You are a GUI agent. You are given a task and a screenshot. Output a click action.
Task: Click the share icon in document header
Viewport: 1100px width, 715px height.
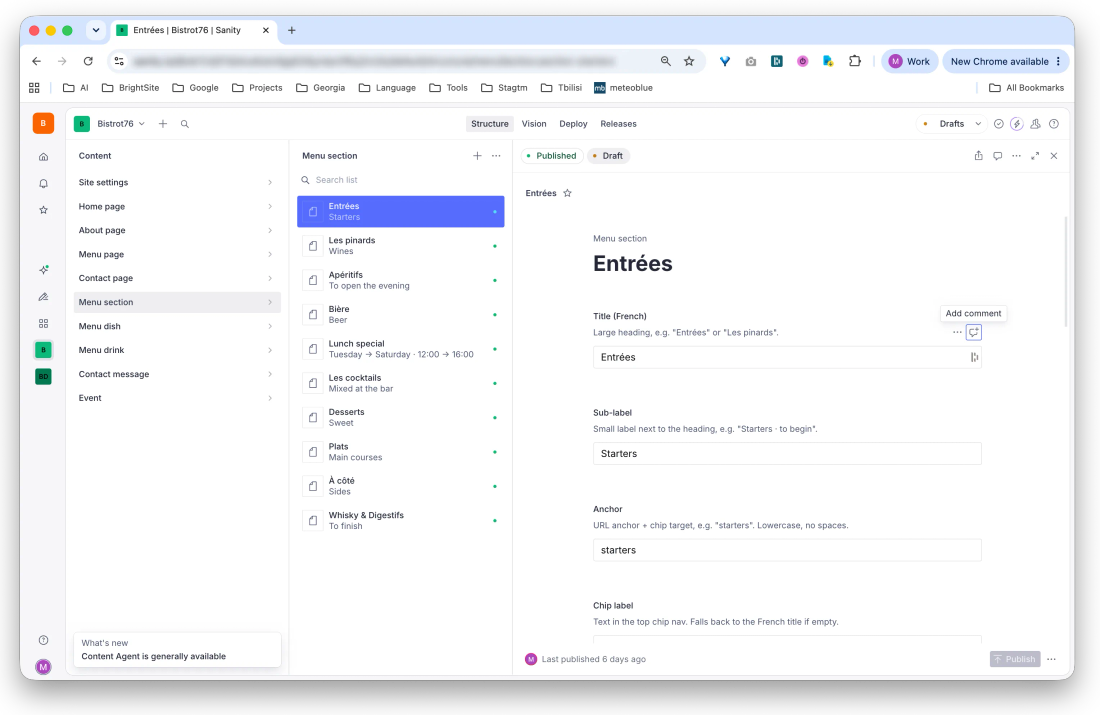(979, 156)
